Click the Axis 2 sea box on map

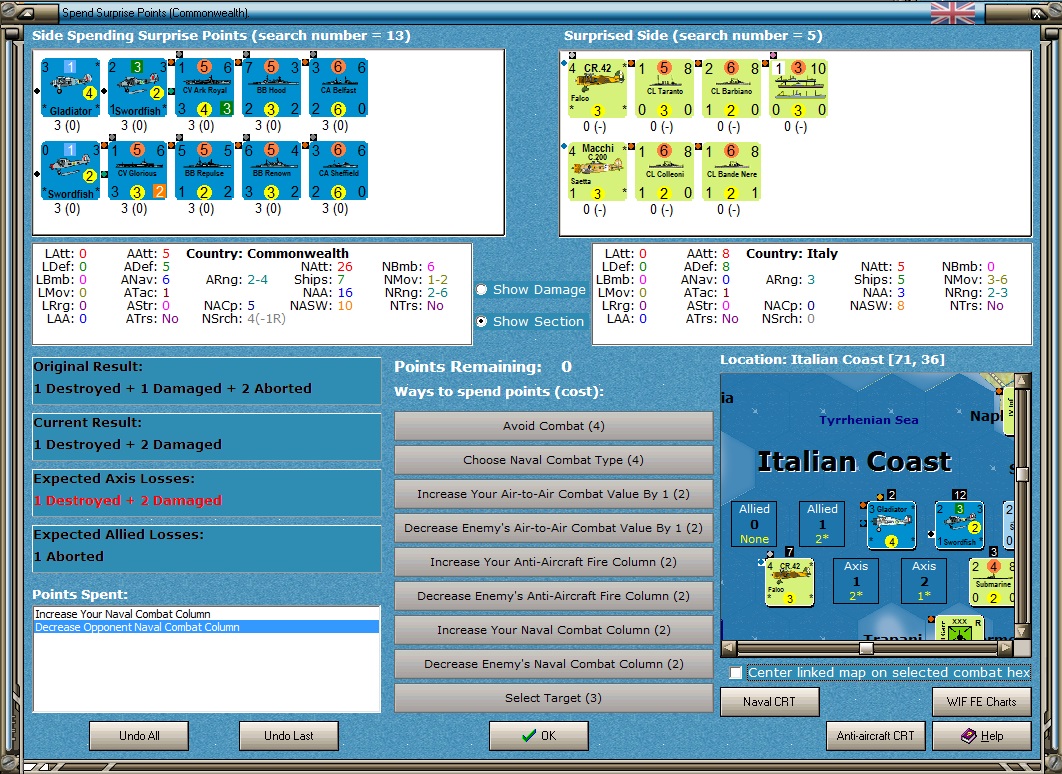(x=923, y=580)
